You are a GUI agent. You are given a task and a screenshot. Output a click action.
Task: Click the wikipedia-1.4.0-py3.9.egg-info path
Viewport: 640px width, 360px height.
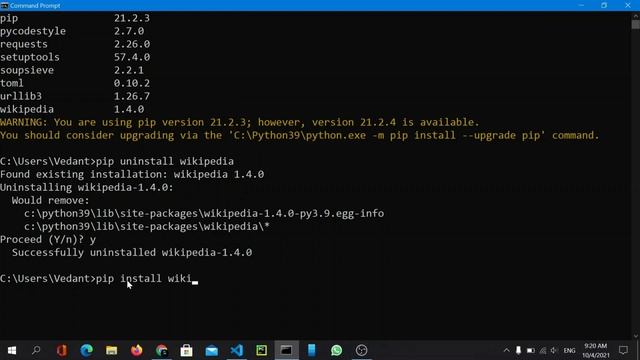coord(204,213)
